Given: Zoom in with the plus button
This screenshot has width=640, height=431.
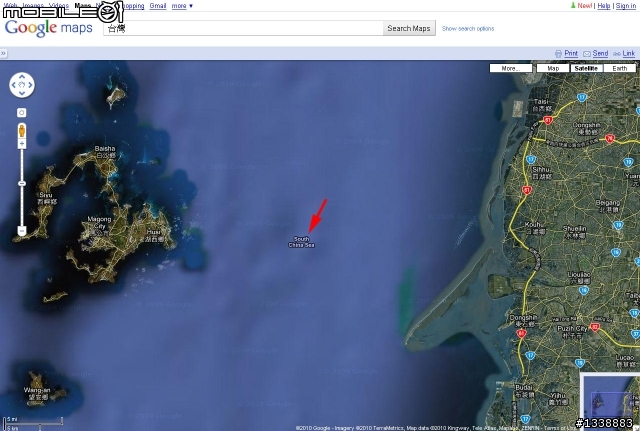Looking at the screenshot, I should 22,144.
